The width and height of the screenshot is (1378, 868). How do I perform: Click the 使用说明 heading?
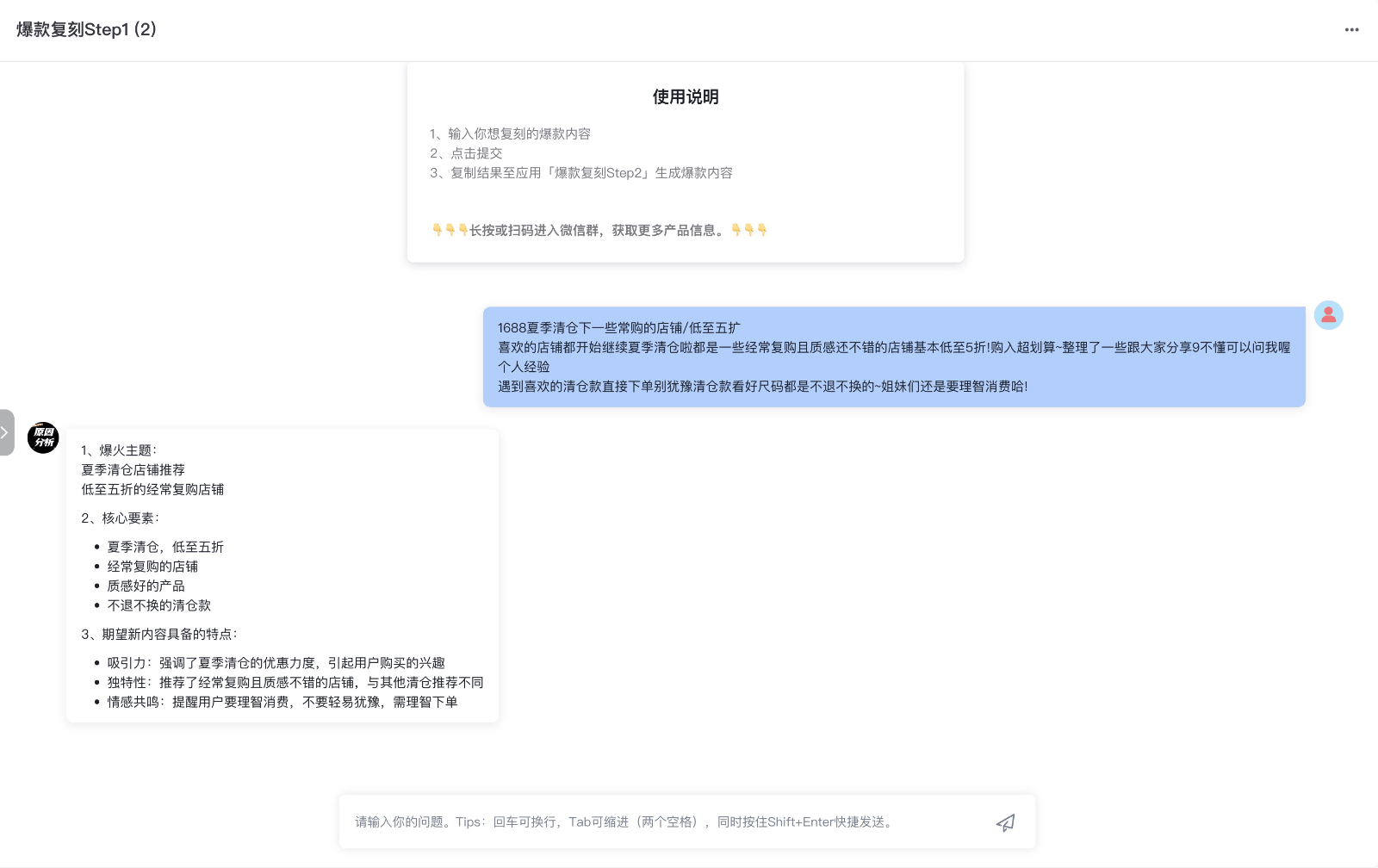[x=685, y=97]
